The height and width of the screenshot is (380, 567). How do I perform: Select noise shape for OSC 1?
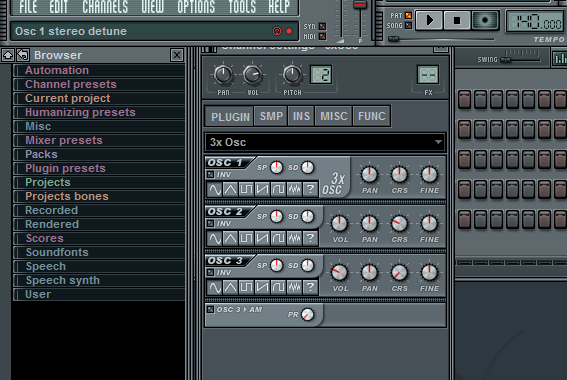click(294, 189)
